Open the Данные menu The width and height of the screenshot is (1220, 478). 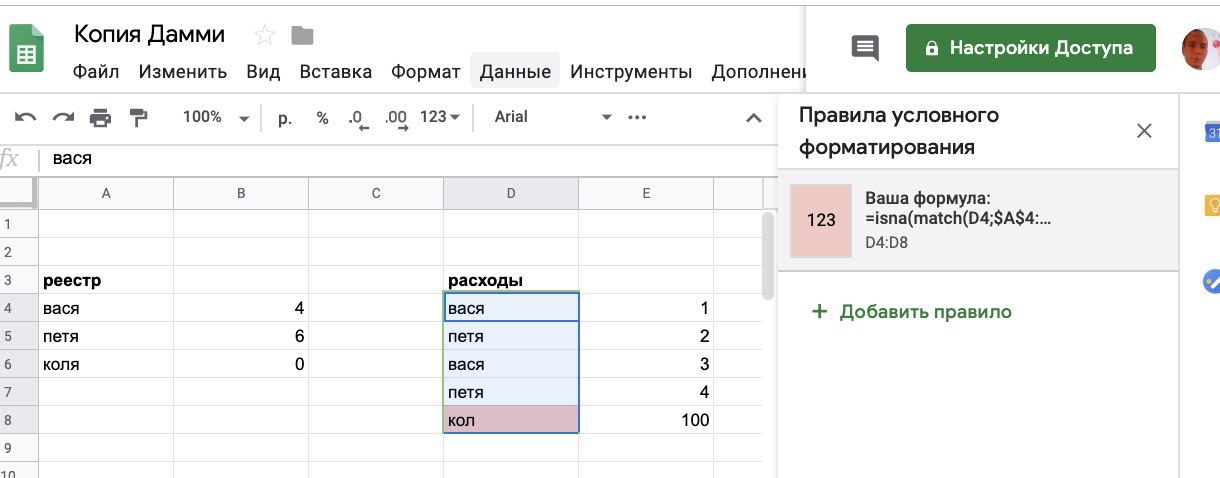coord(515,72)
